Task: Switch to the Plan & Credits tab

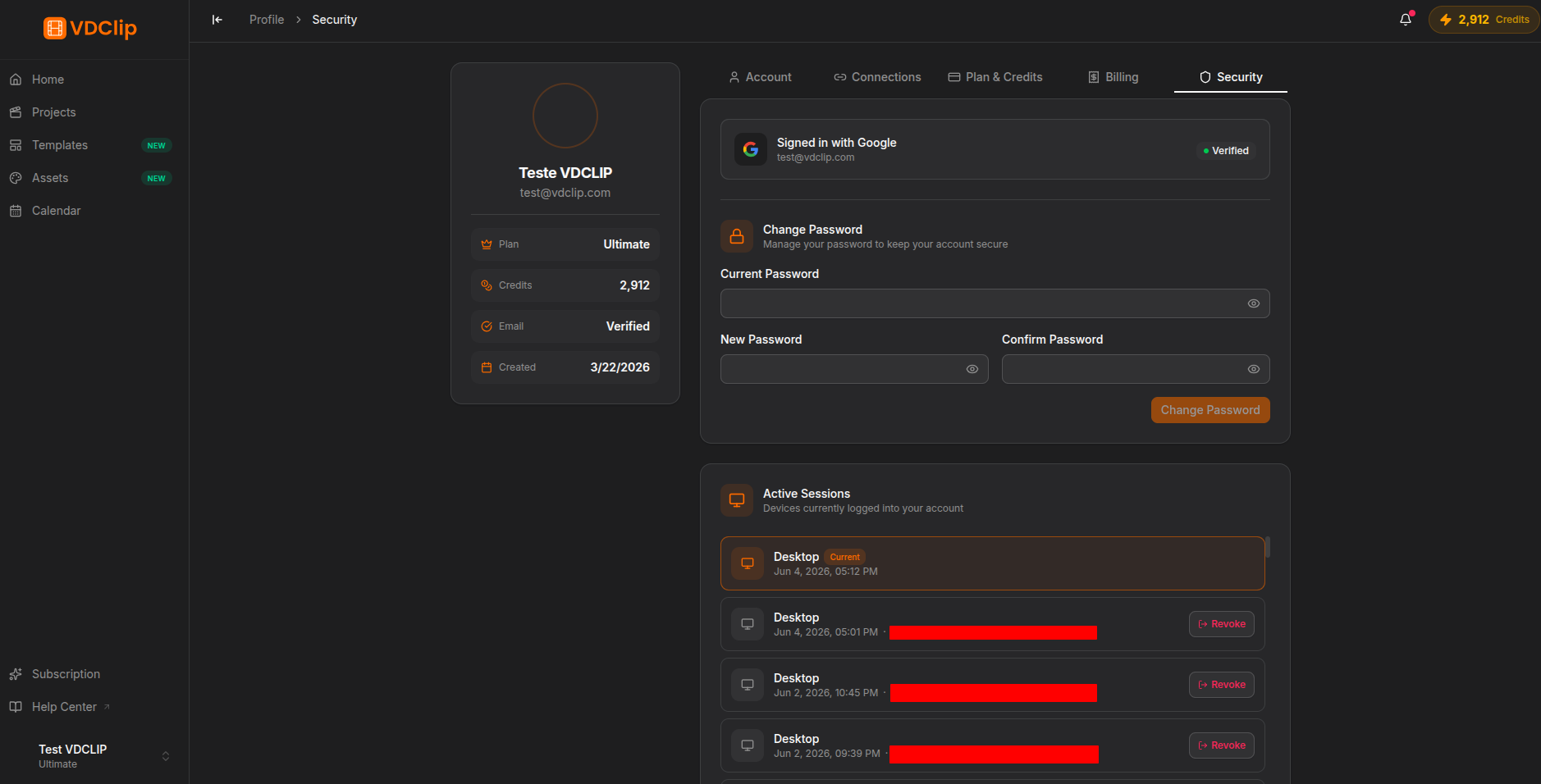Action: click(x=995, y=77)
